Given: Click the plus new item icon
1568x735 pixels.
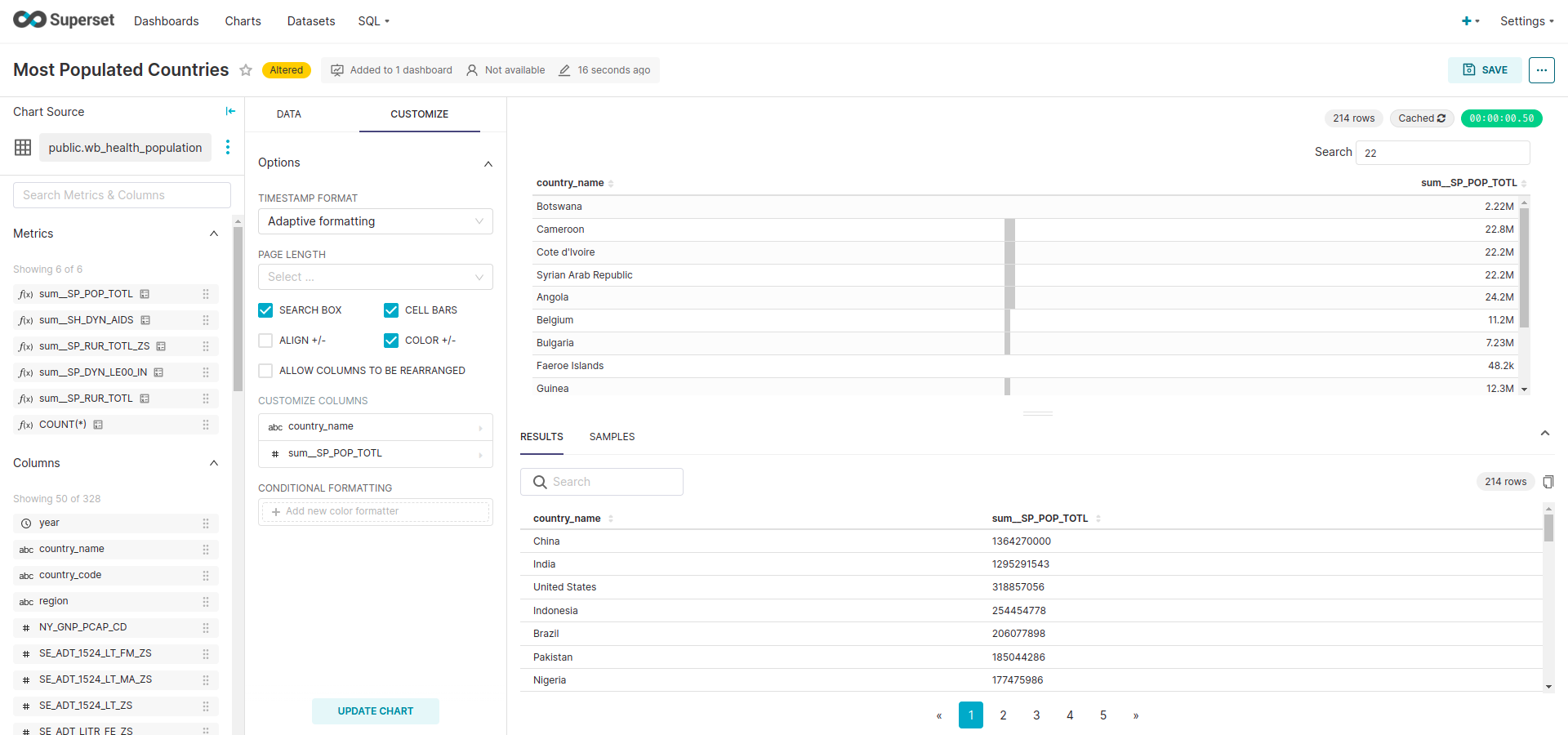Looking at the screenshot, I should [1467, 21].
